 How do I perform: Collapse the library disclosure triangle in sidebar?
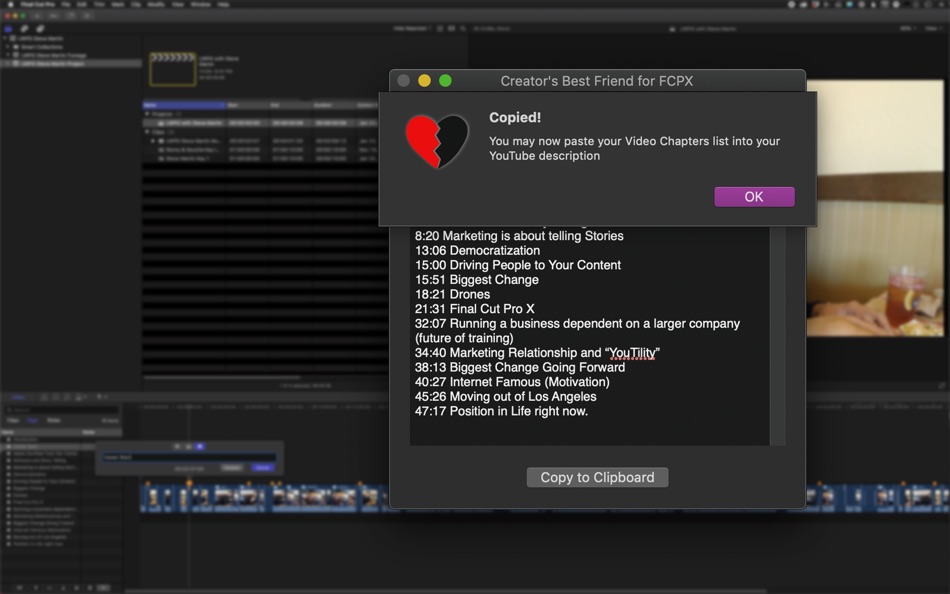tap(5, 38)
